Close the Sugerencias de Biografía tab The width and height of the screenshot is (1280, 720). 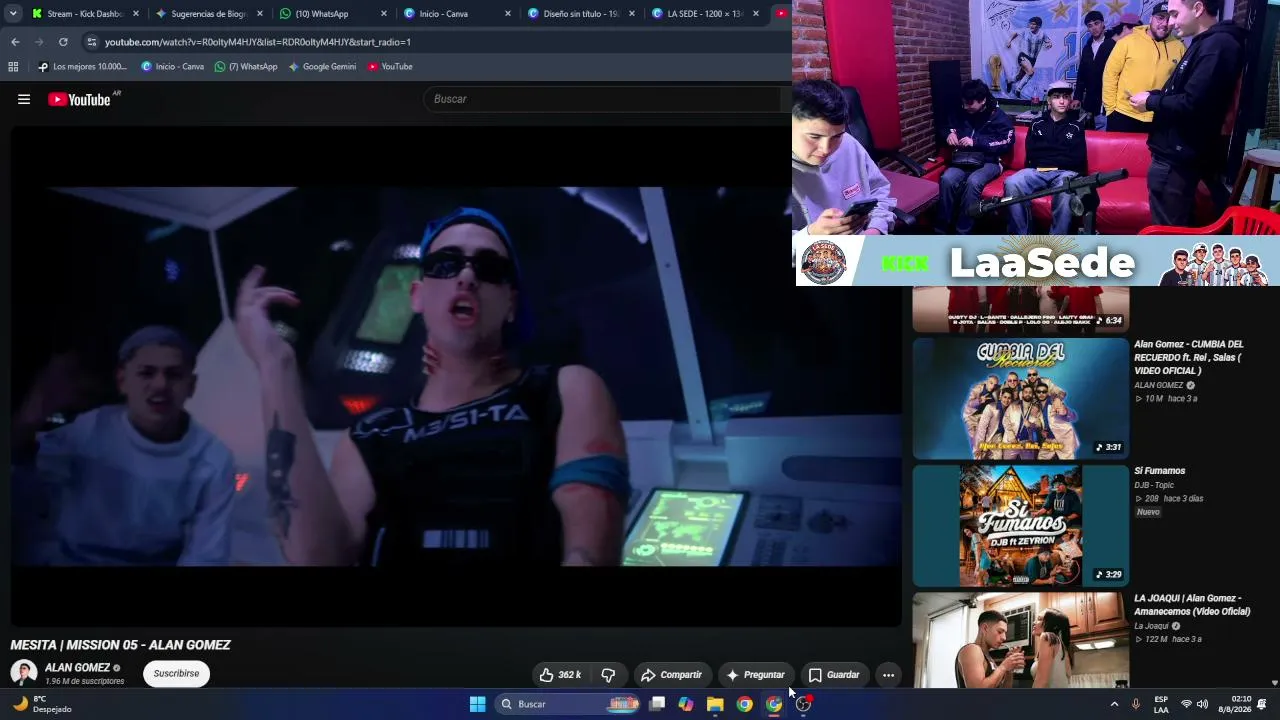point(259,14)
